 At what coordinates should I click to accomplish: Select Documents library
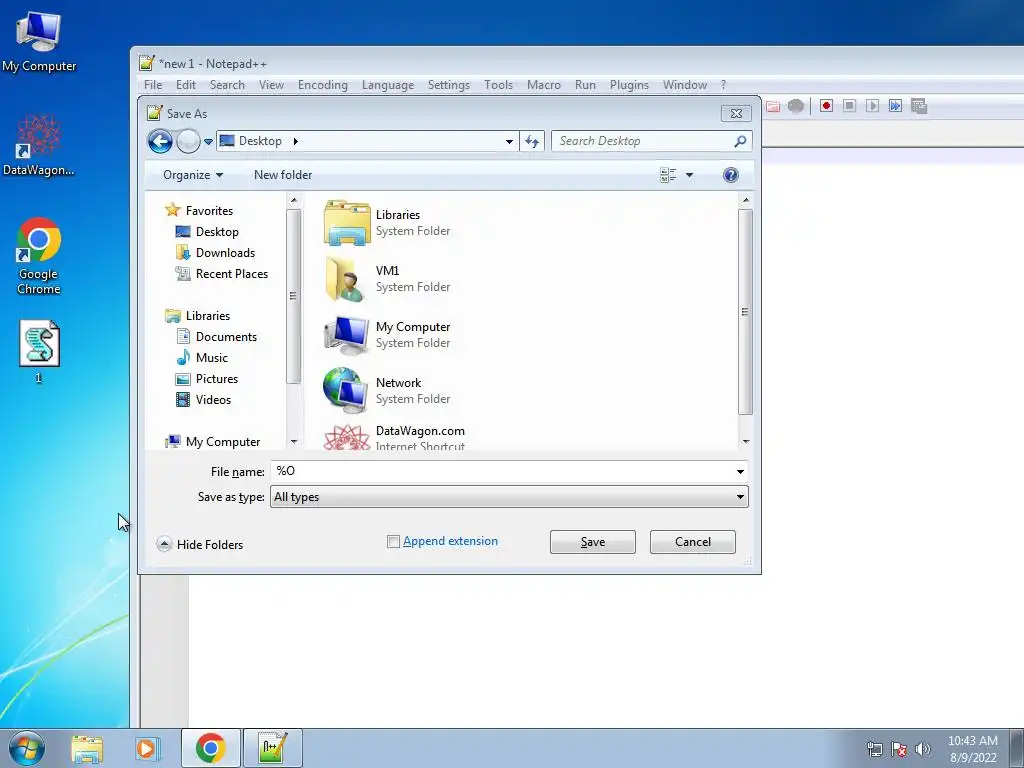click(217, 337)
